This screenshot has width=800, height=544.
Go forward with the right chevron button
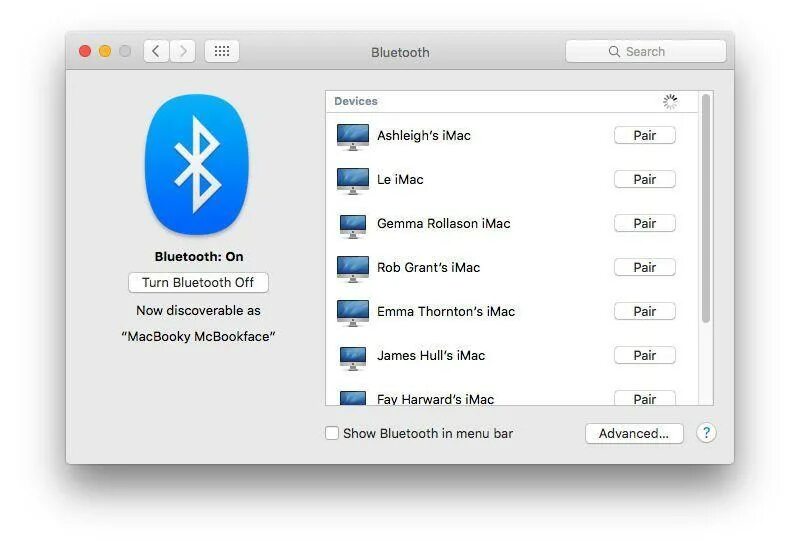(183, 51)
